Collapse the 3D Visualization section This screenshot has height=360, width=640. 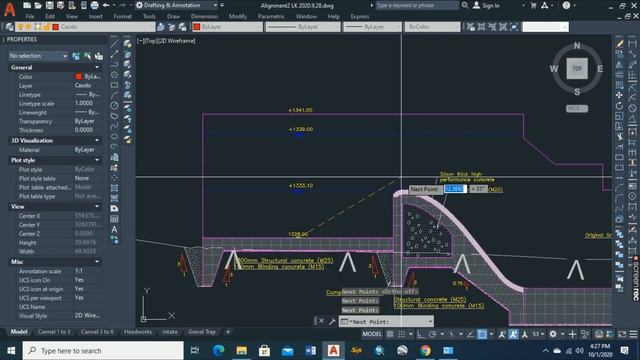[x=97, y=140]
